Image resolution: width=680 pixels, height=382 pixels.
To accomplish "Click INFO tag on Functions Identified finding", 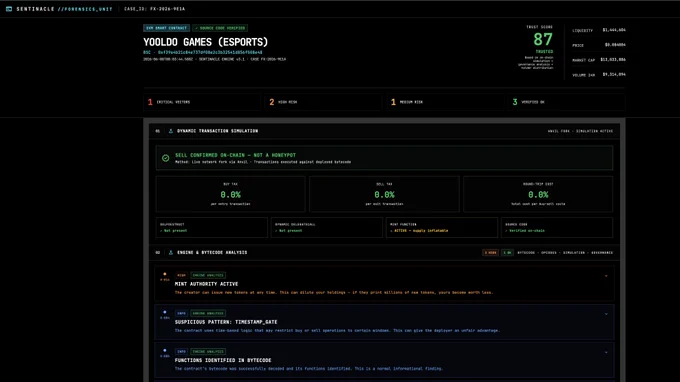I will [x=181, y=352].
